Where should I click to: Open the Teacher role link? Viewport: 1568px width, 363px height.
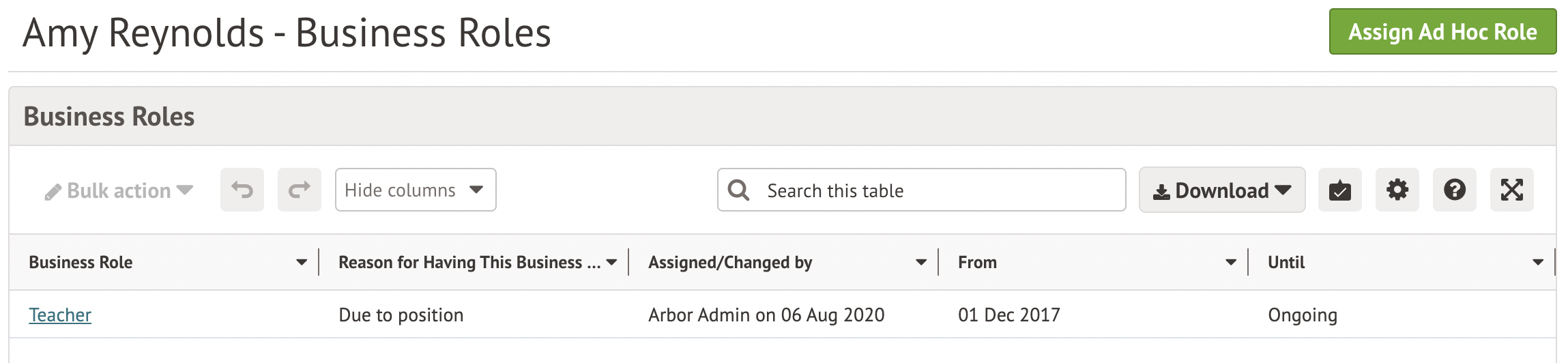coord(60,315)
